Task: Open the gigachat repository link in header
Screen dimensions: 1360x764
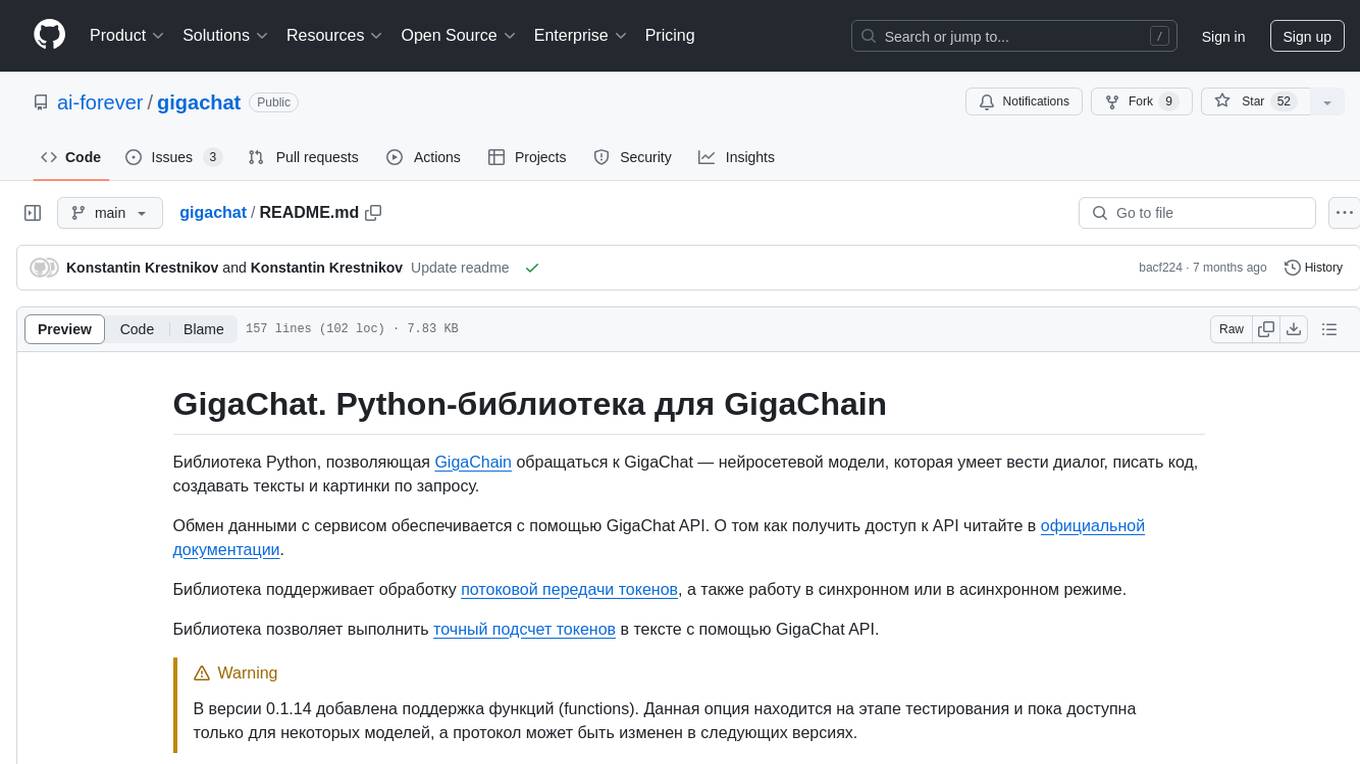Action: (x=199, y=102)
